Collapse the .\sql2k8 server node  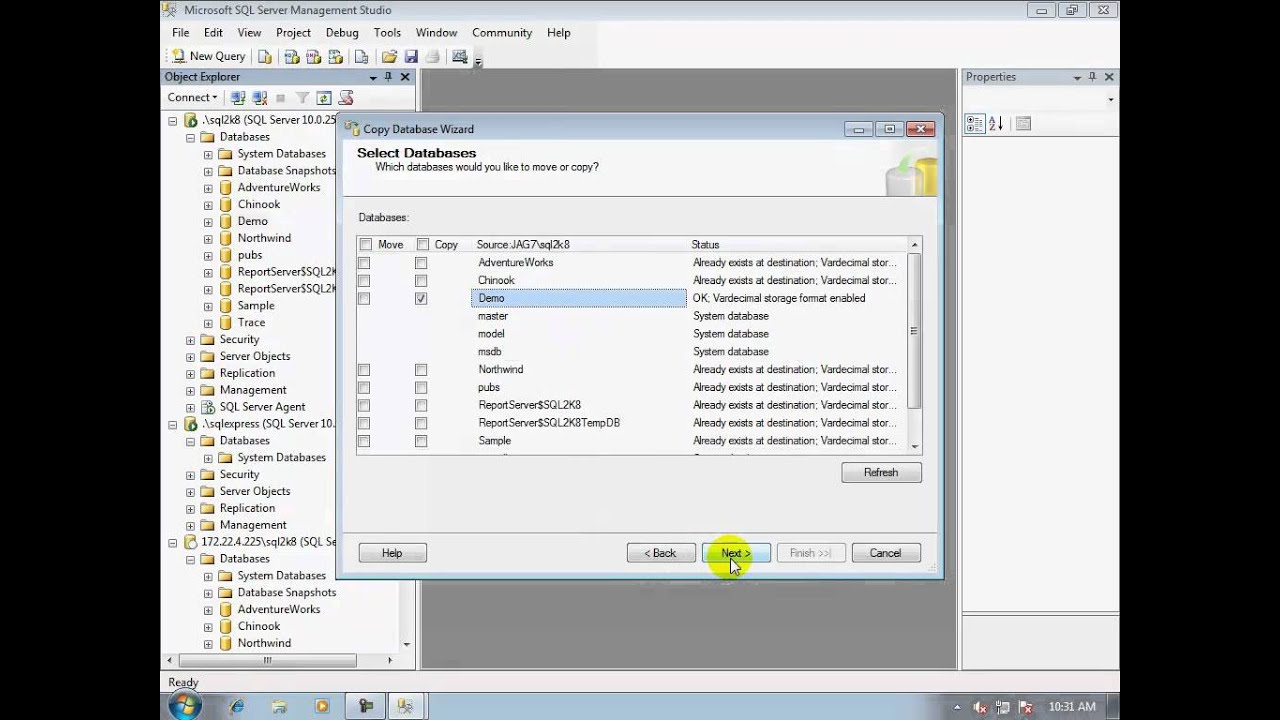pyautogui.click(x=173, y=120)
